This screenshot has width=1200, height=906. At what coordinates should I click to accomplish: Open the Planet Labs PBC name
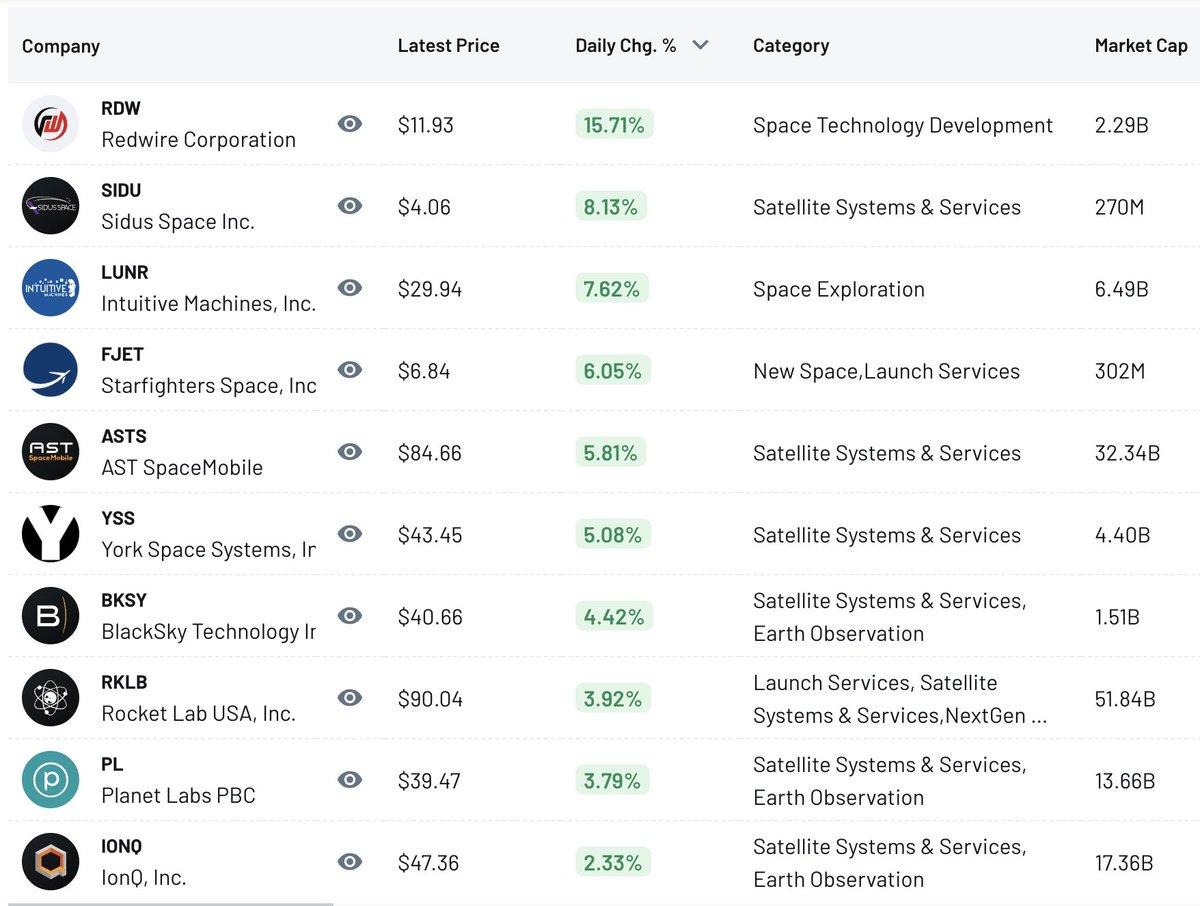click(178, 796)
